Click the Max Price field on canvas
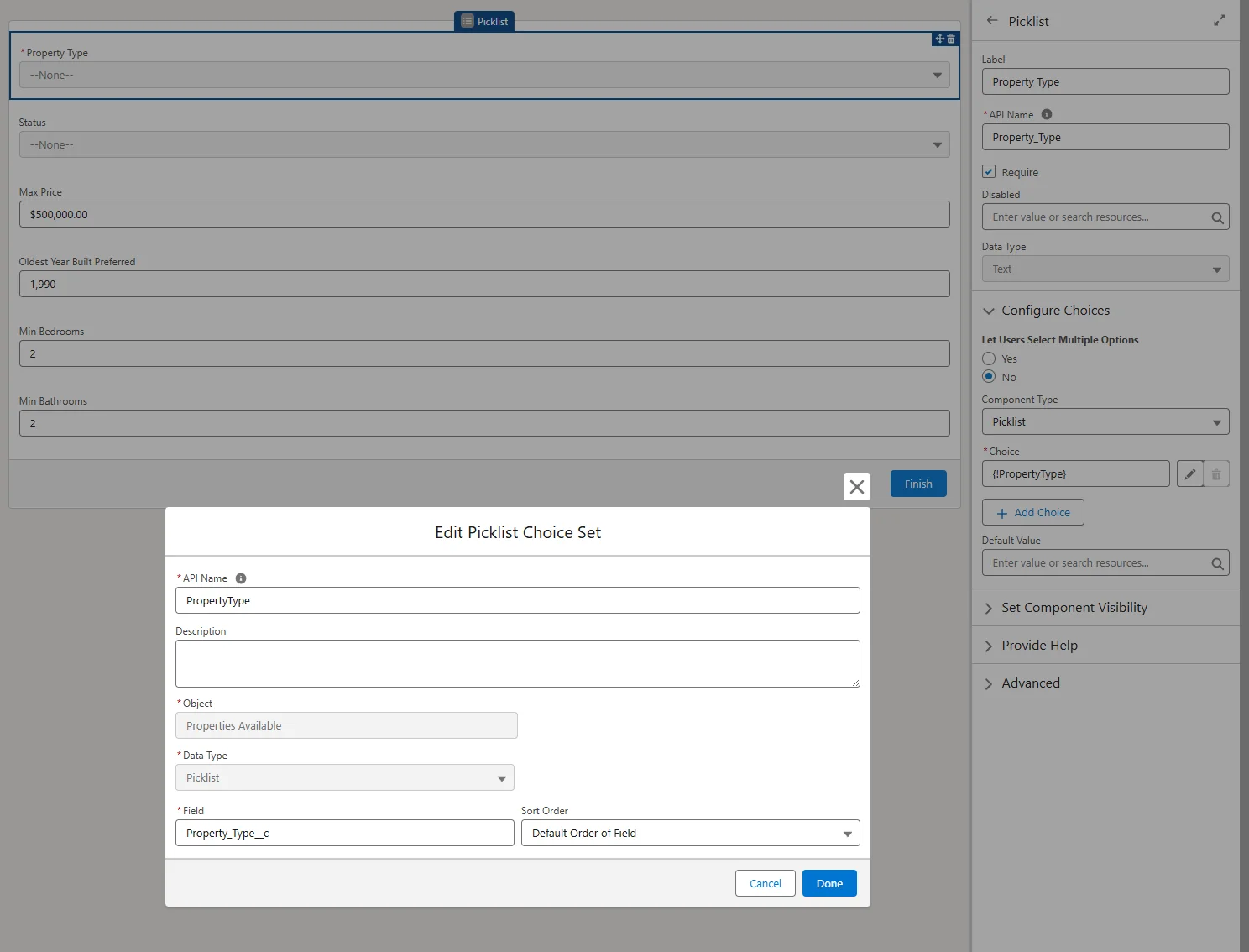1249x952 pixels. click(x=484, y=214)
